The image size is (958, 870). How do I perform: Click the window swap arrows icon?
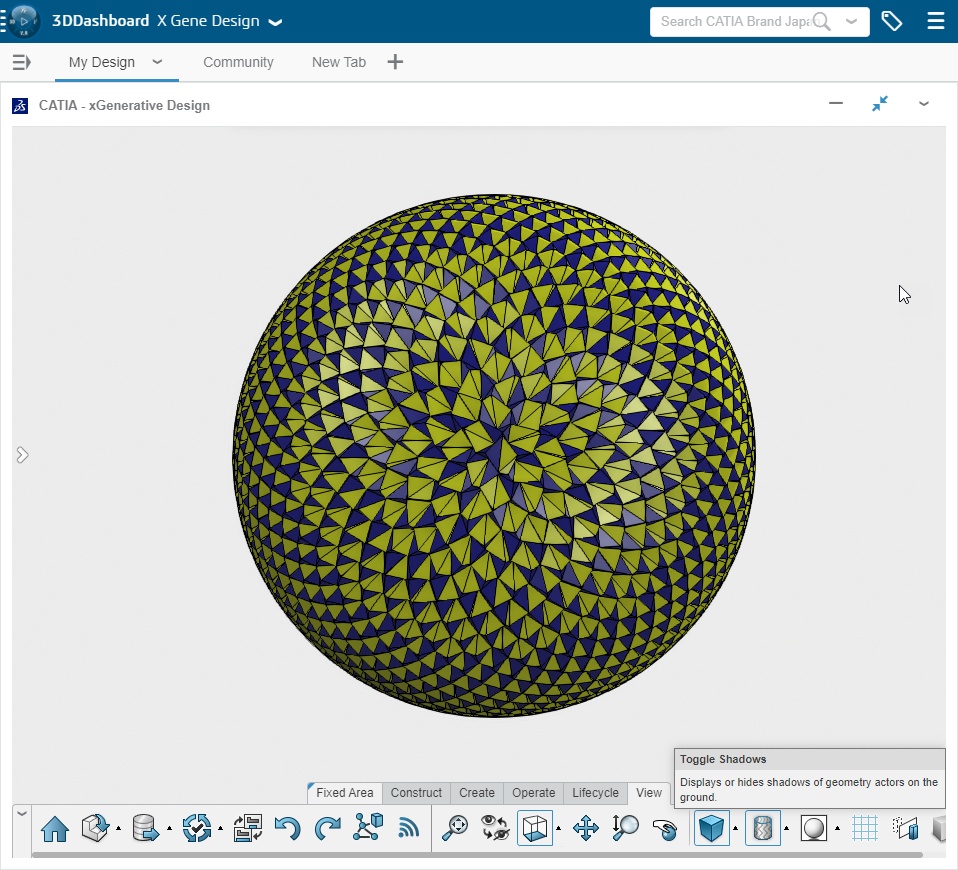tap(247, 829)
